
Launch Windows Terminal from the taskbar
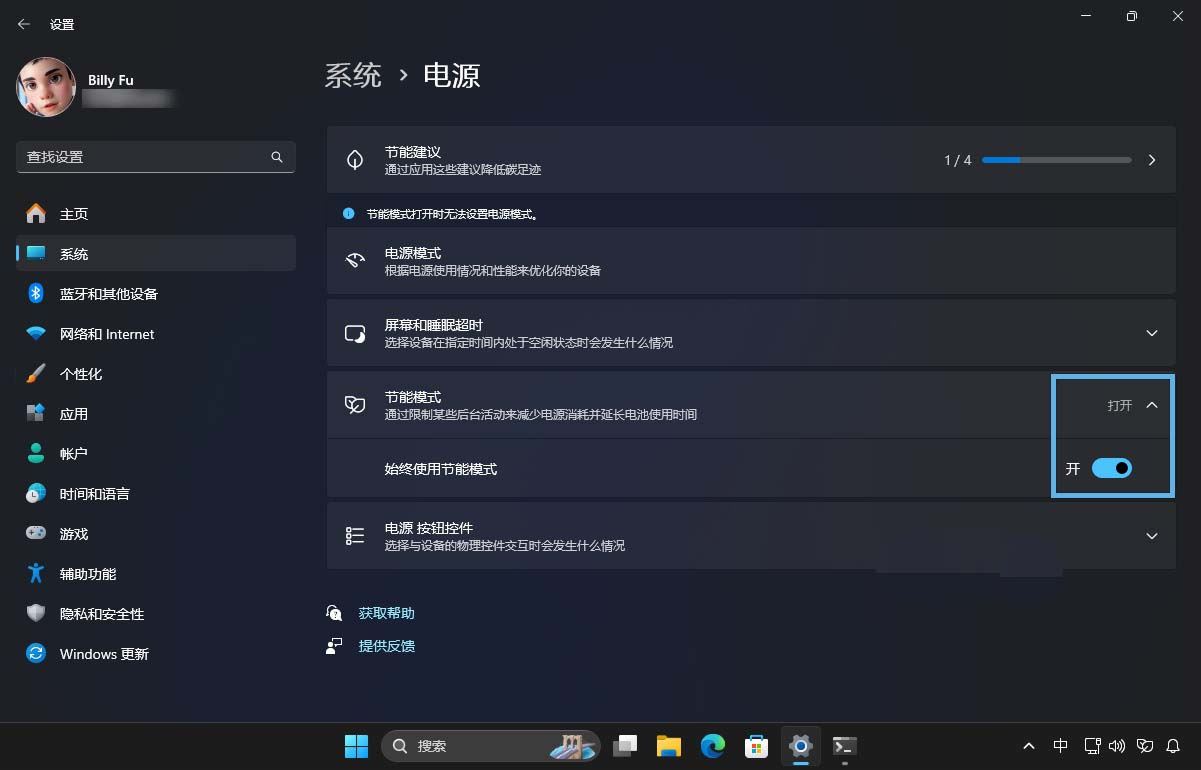[843, 746]
